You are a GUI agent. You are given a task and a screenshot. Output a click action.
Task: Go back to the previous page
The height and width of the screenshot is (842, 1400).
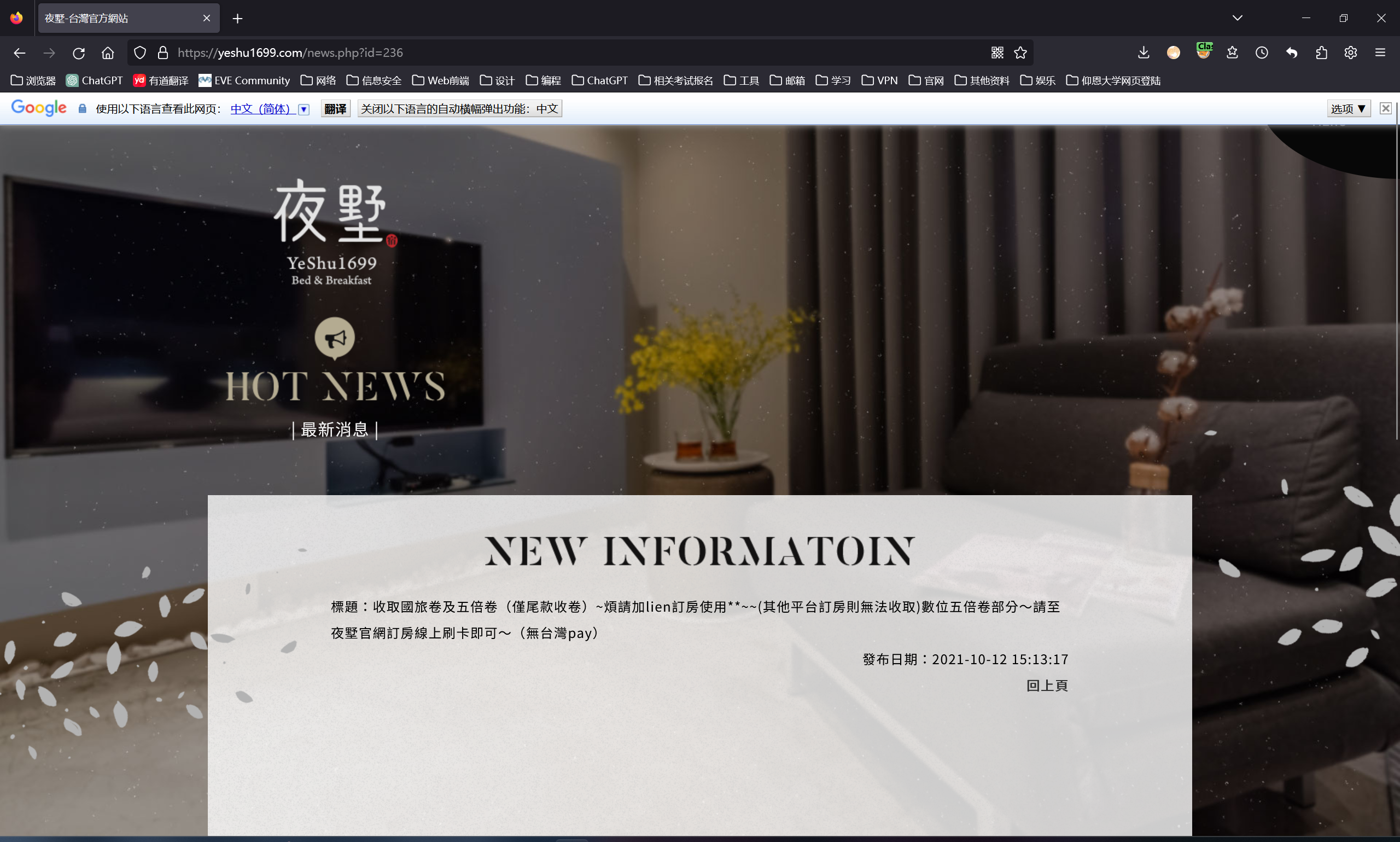coord(19,53)
